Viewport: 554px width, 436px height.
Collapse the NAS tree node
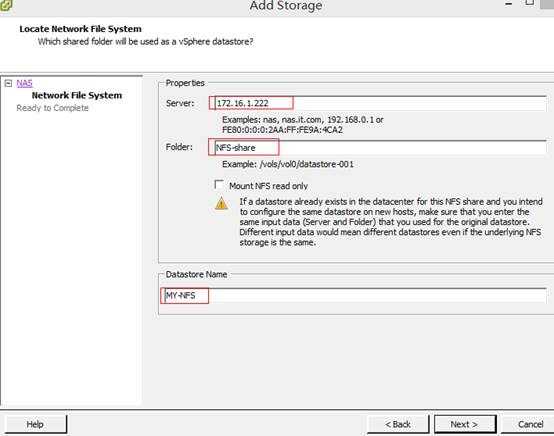(x=8, y=83)
